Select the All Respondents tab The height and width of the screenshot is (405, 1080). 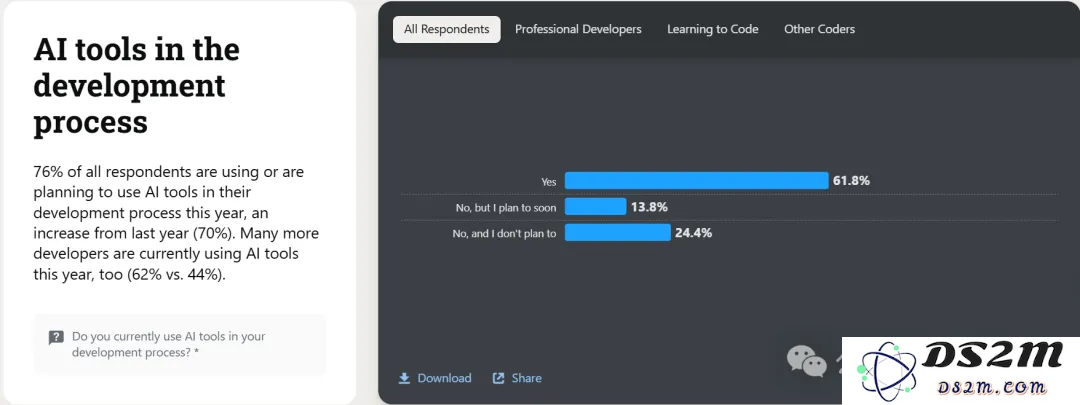pos(446,29)
